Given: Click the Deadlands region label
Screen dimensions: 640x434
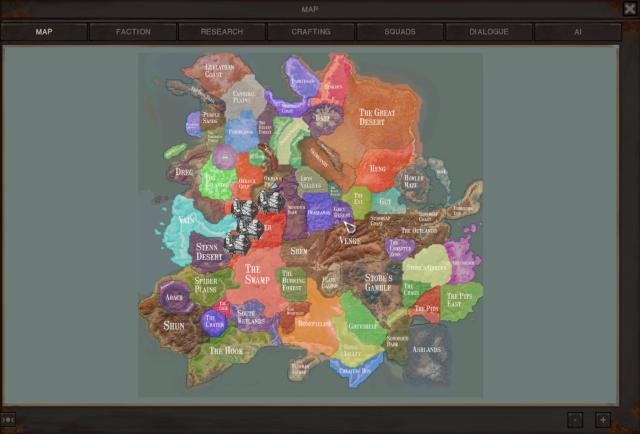Looking at the screenshot, I should pos(319,213).
